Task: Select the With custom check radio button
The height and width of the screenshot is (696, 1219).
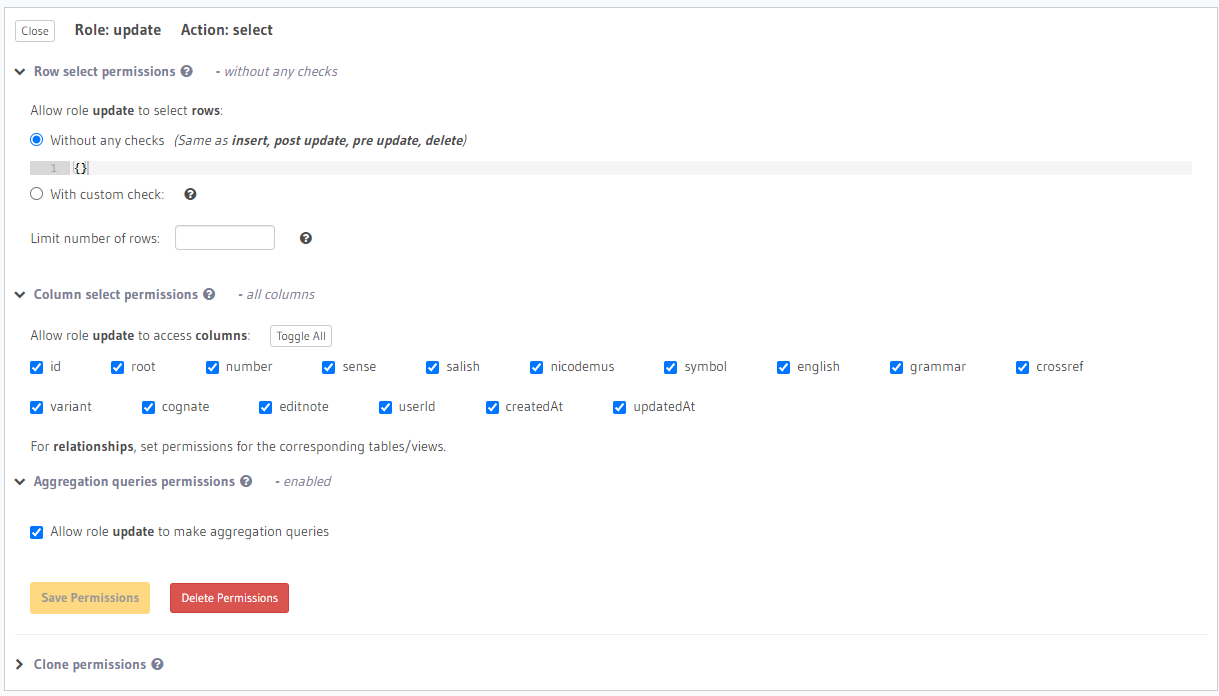Action: tap(37, 195)
